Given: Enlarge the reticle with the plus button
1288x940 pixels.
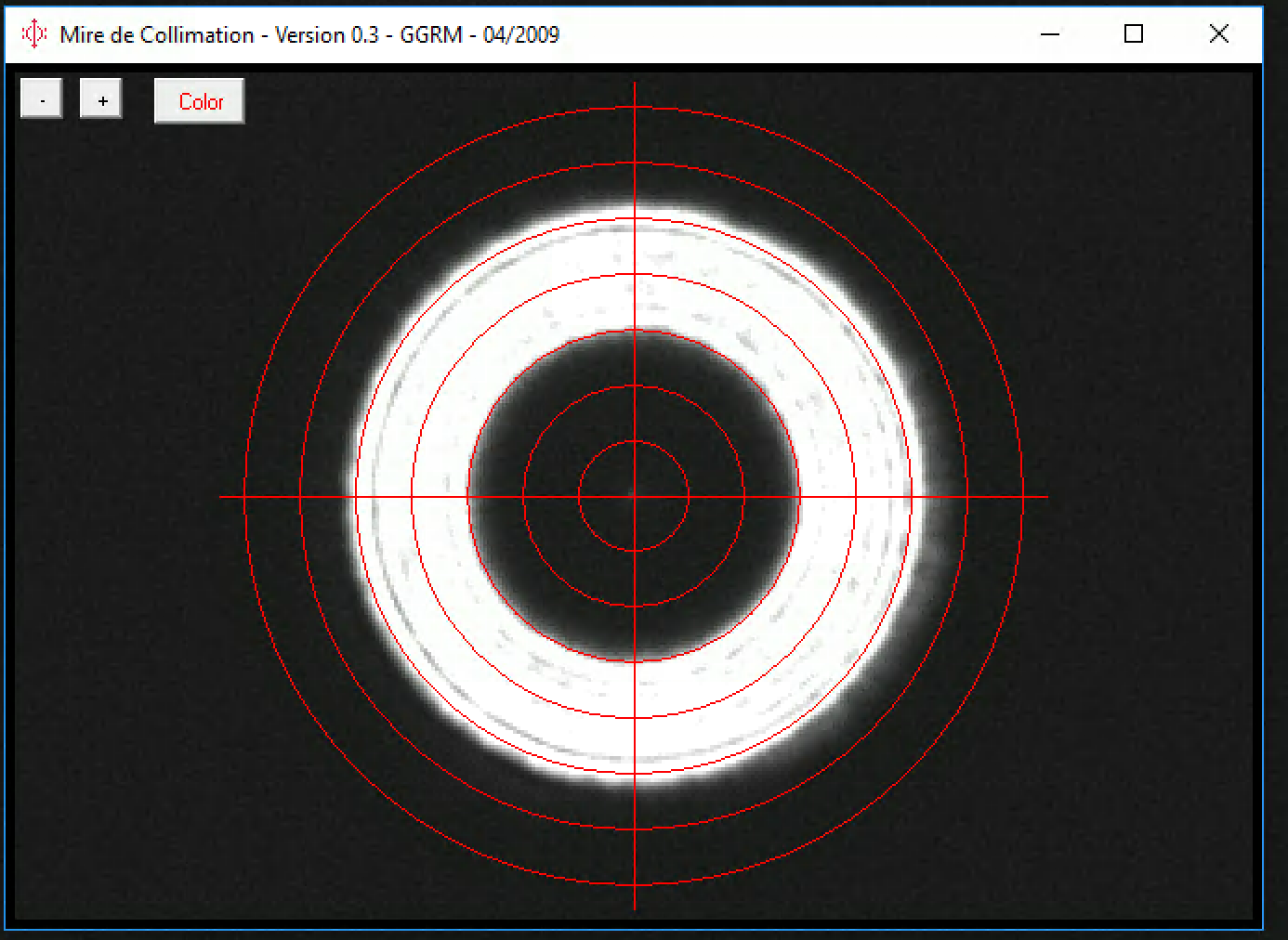Looking at the screenshot, I should (101, 98).
